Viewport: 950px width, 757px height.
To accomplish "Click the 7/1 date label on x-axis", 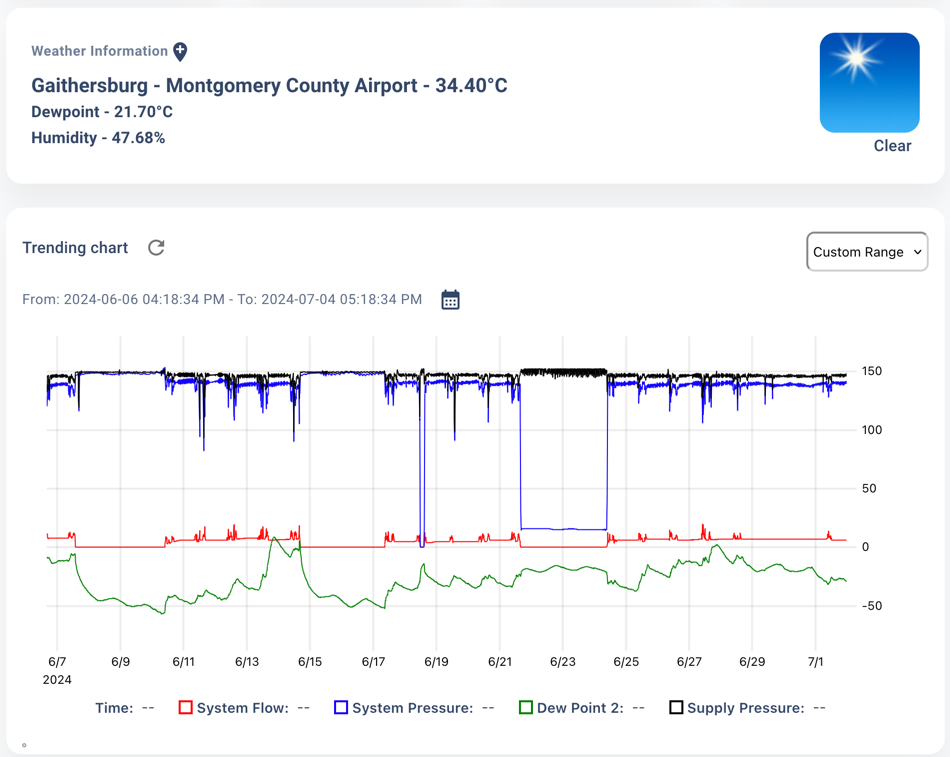I will 815,662.
